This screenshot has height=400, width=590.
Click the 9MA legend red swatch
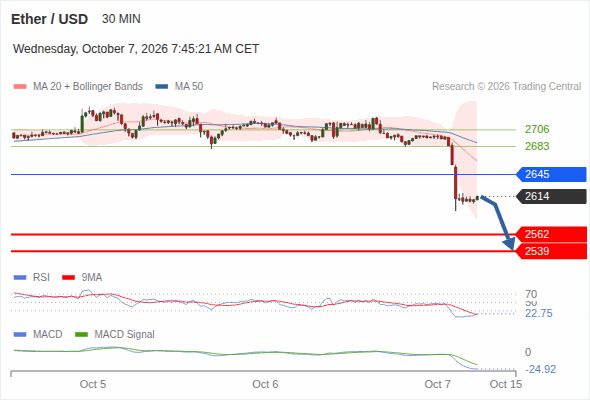[x=68, y=278]
